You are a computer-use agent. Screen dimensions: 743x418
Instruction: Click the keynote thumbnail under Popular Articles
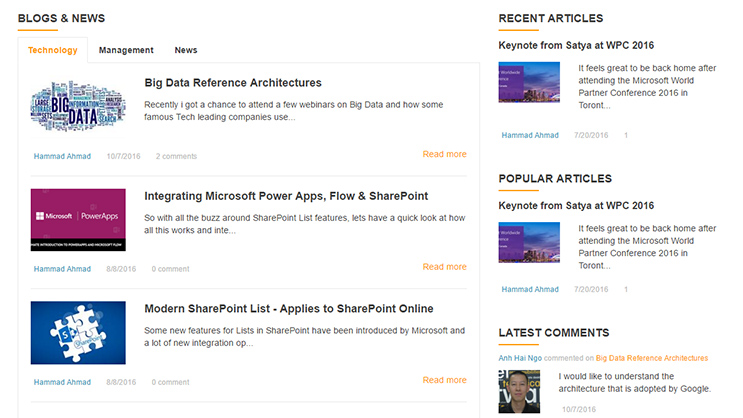(529, 242)
